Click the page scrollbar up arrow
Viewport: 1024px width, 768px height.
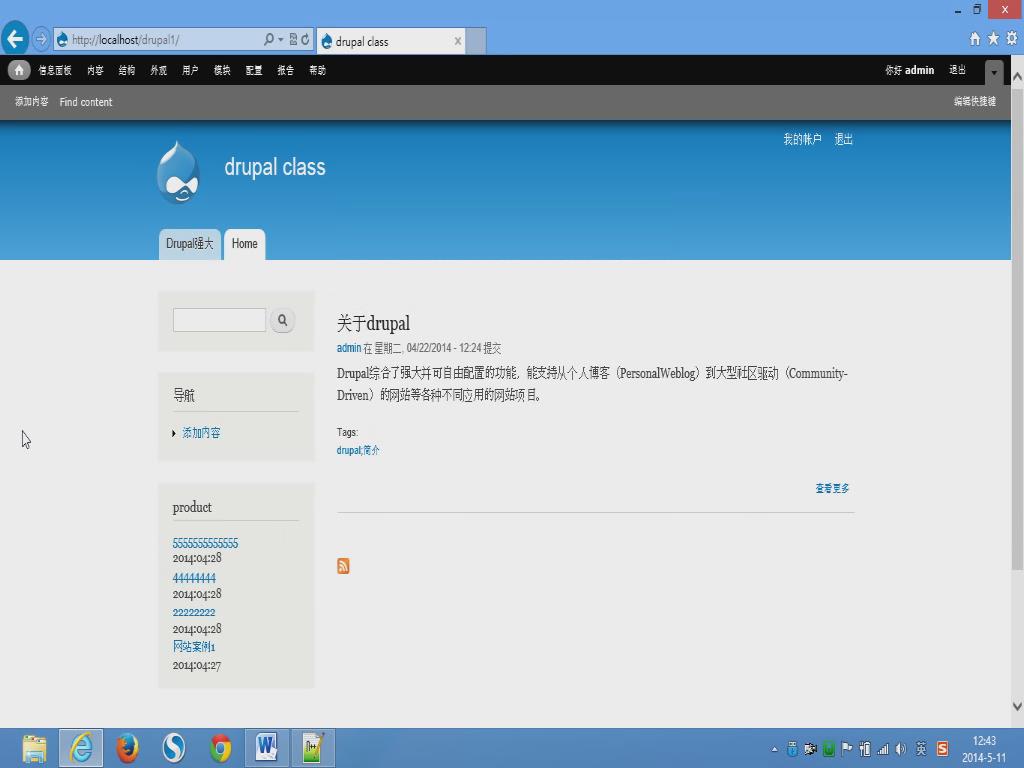click(x=1017, y=76)
